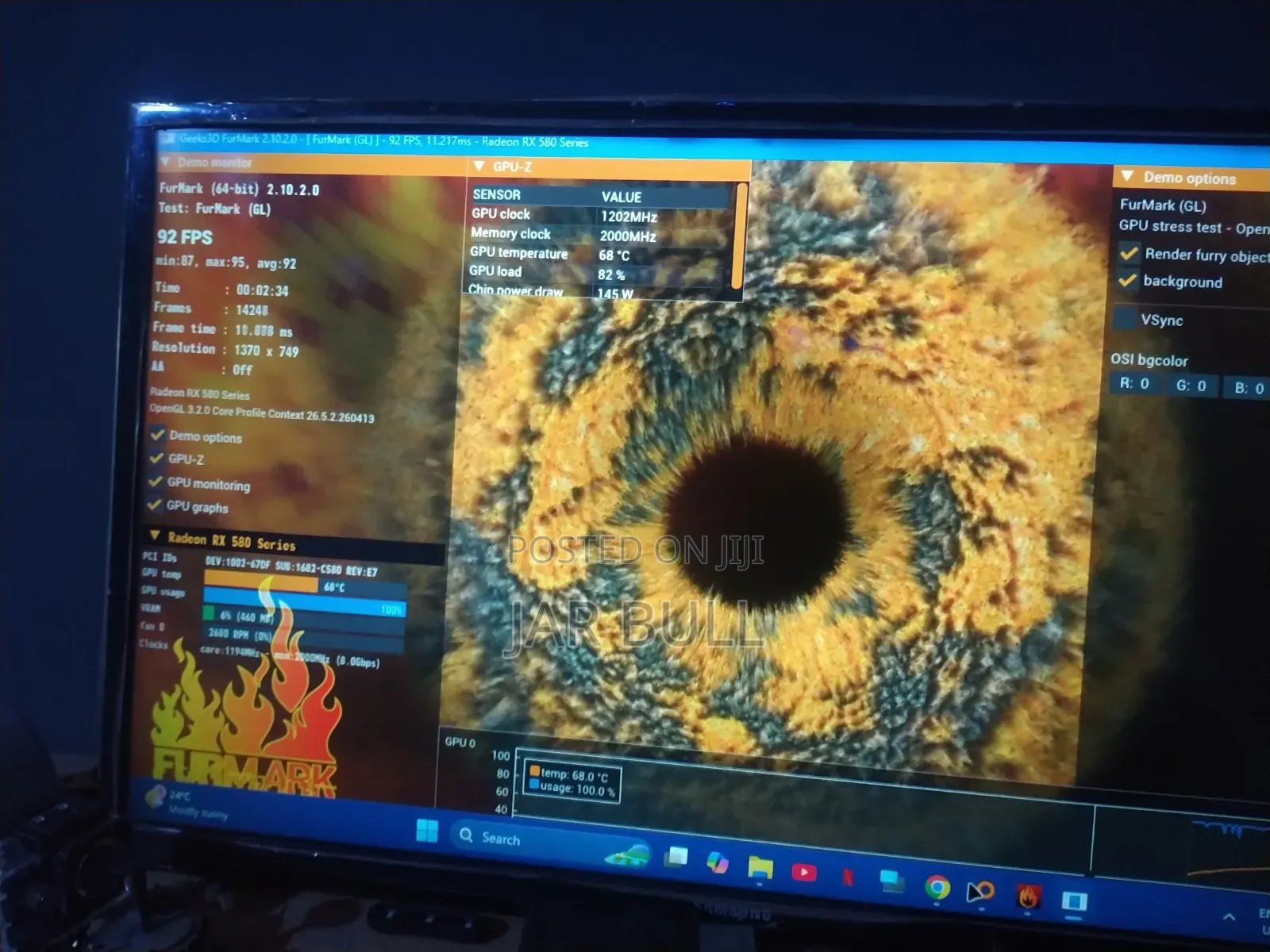Open the Windows Start menu
The height and width of the screenshot is (952, 1270).
(x=427, y=831)
